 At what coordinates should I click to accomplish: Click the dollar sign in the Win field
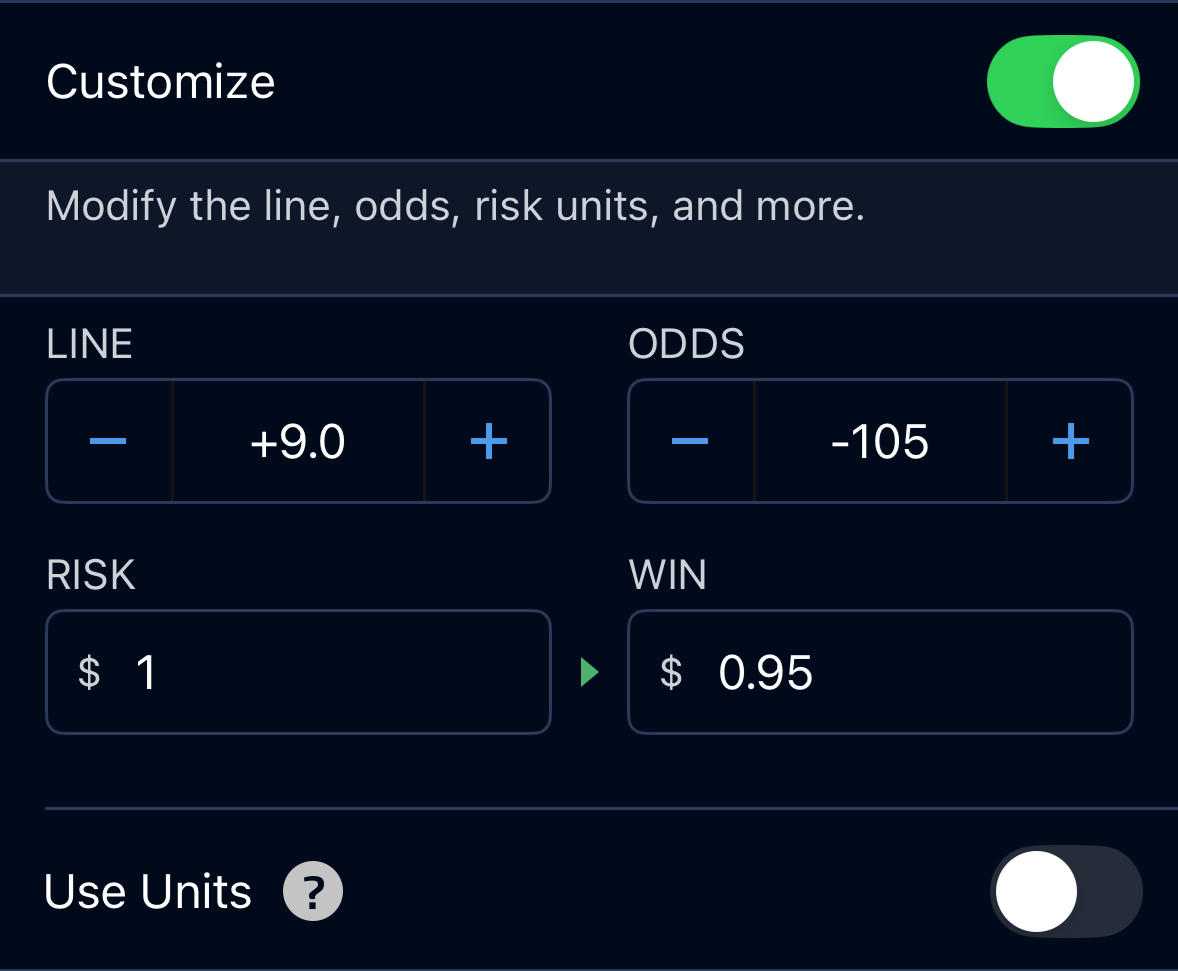[x=672, y=672]
